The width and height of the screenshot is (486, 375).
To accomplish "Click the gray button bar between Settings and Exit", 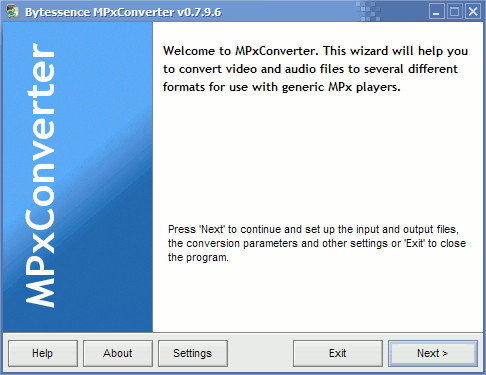I will [260, 353].
